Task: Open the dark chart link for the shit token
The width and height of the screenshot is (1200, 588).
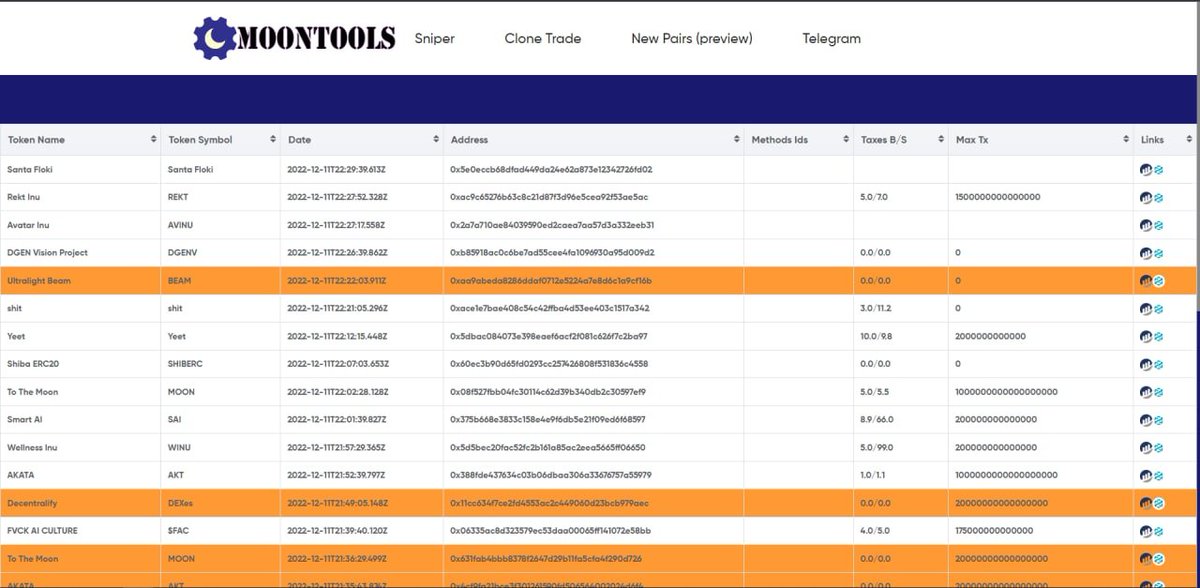Action: 1146,309
